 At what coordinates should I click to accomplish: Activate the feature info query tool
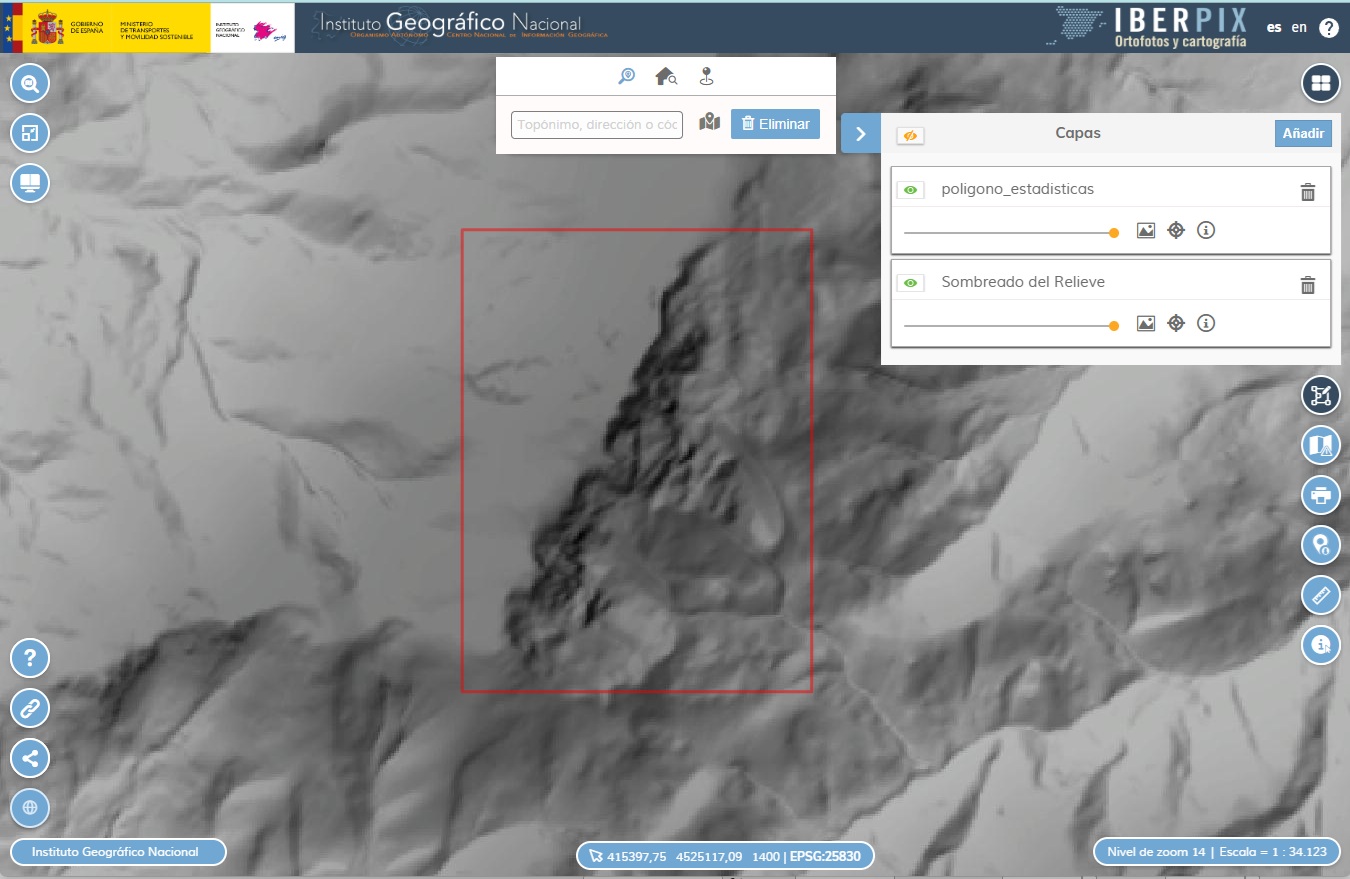tap(1321, 645)
